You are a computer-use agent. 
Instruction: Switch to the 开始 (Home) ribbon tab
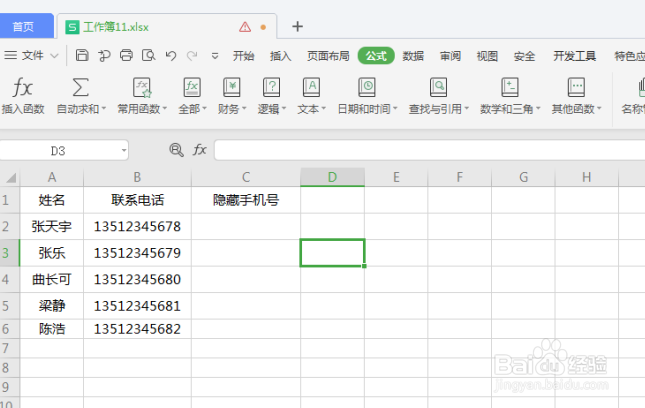pyautogui.click(x=244, y=56)
